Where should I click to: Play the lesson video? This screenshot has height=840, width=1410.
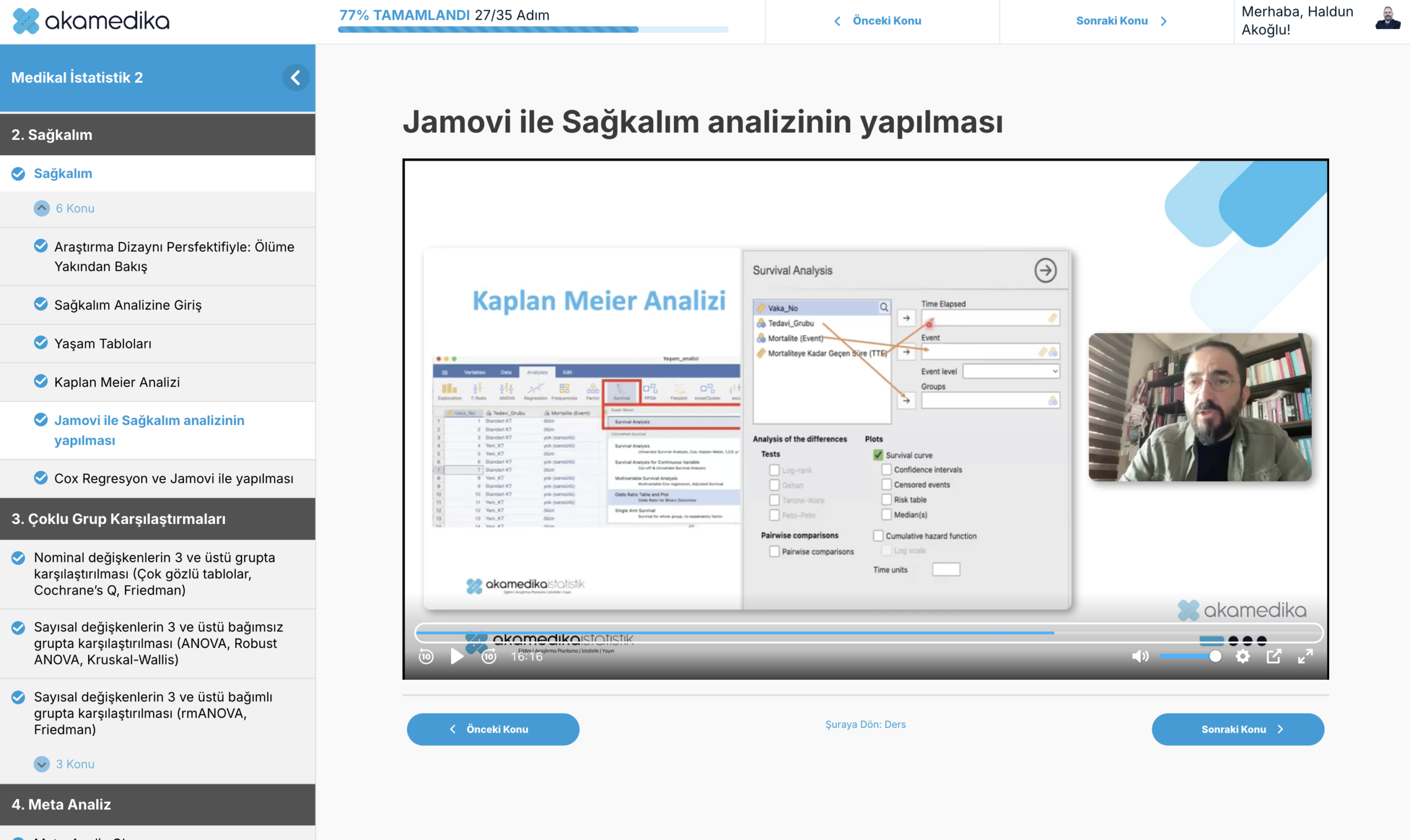pyautogui.click(x=457, y=656)
